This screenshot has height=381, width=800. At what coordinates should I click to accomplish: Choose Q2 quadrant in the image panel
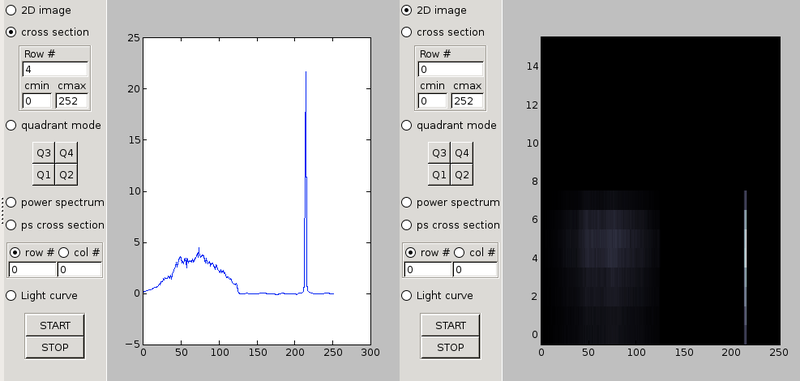462,175
